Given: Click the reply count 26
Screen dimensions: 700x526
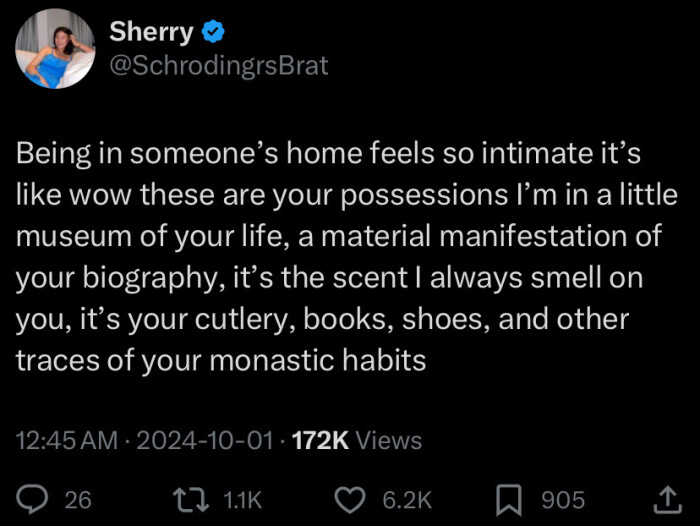Looking at the screenshot, I should (x=77, y=500).
